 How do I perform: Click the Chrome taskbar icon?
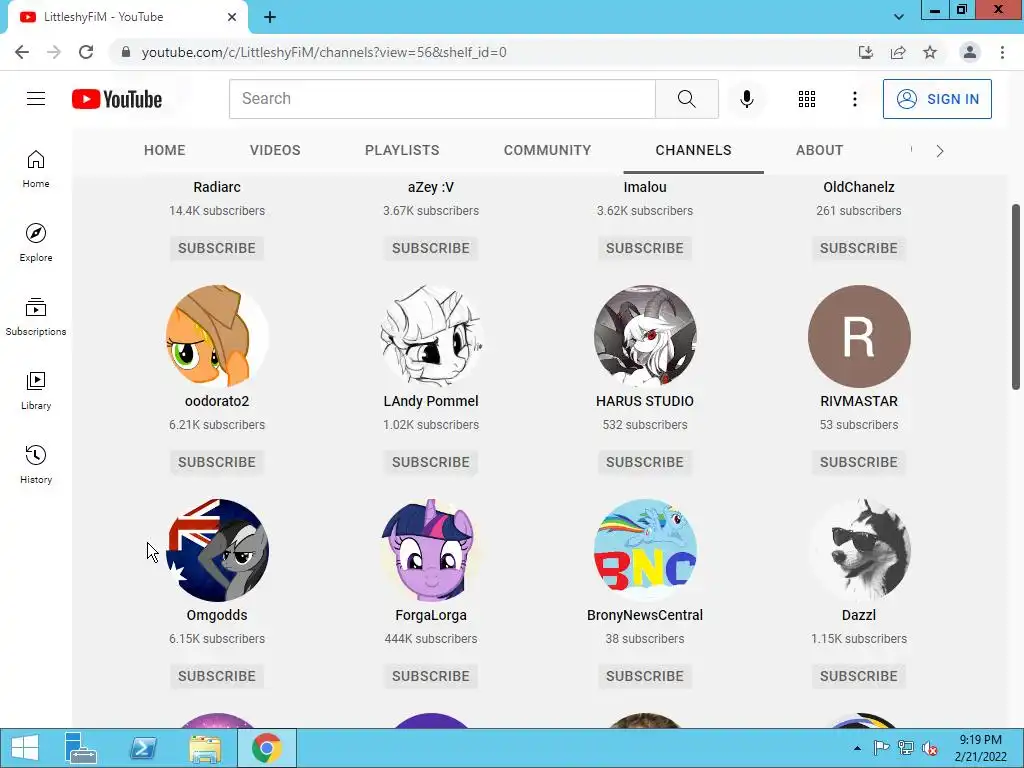266,748
